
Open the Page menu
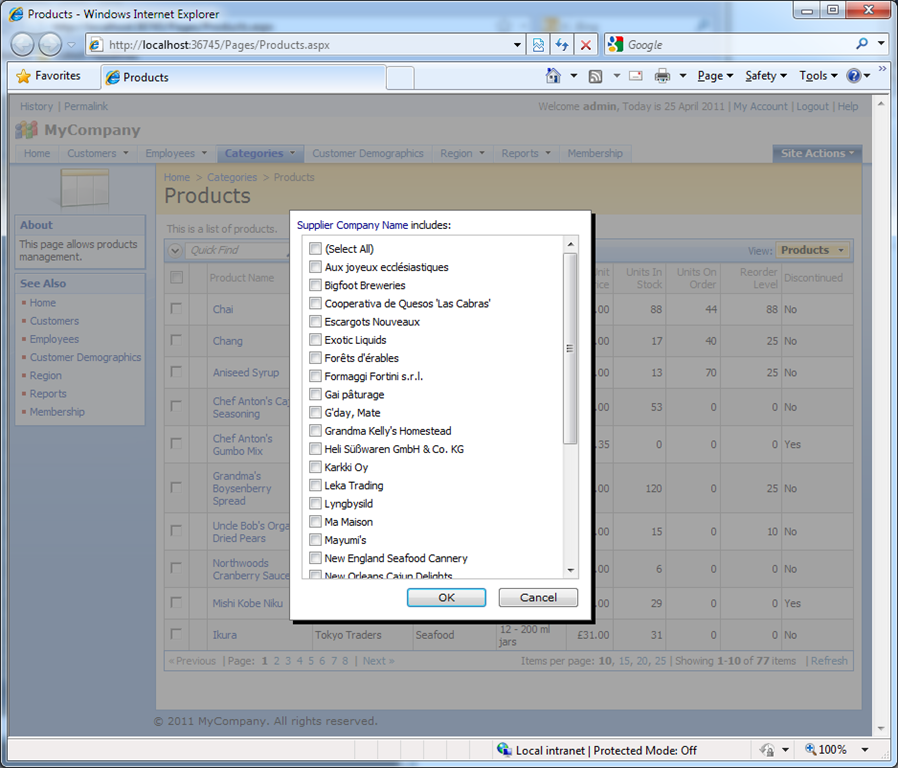point(715,76)
